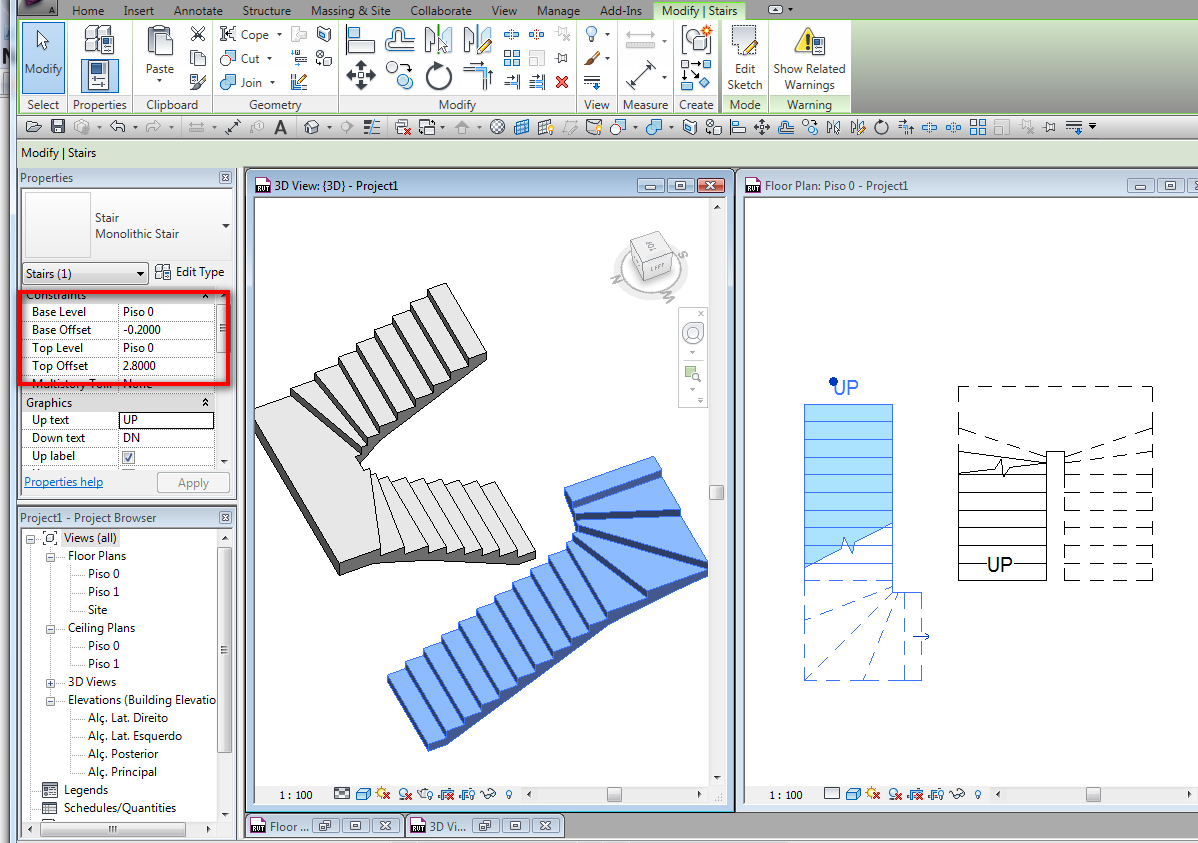Toggle Reveal Hidden Elements in the Floor Plan view
This screenshot has width=1198, height=843.
[978, 794]
